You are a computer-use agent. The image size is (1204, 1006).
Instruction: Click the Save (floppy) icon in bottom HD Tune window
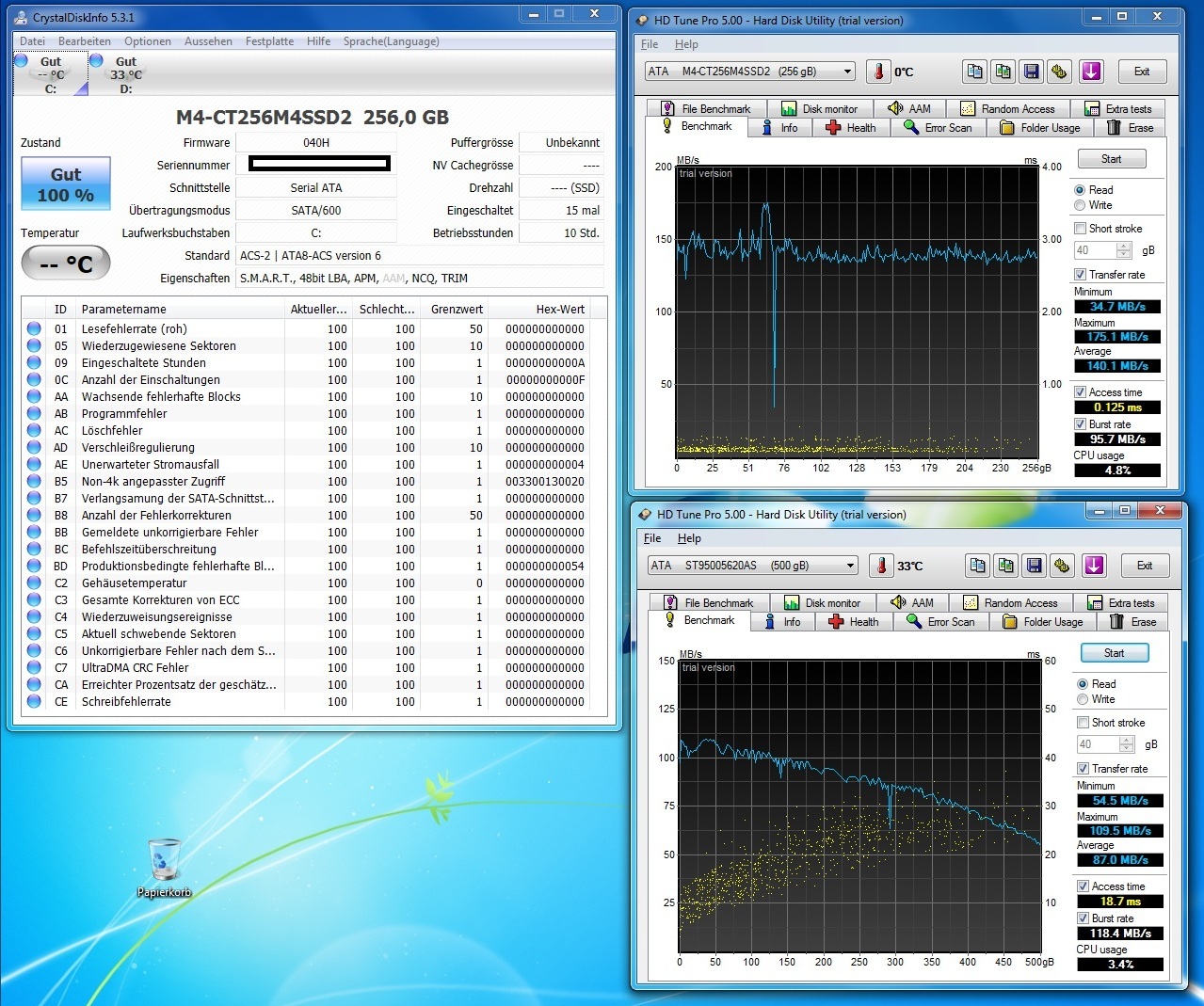pos(1035,566)
